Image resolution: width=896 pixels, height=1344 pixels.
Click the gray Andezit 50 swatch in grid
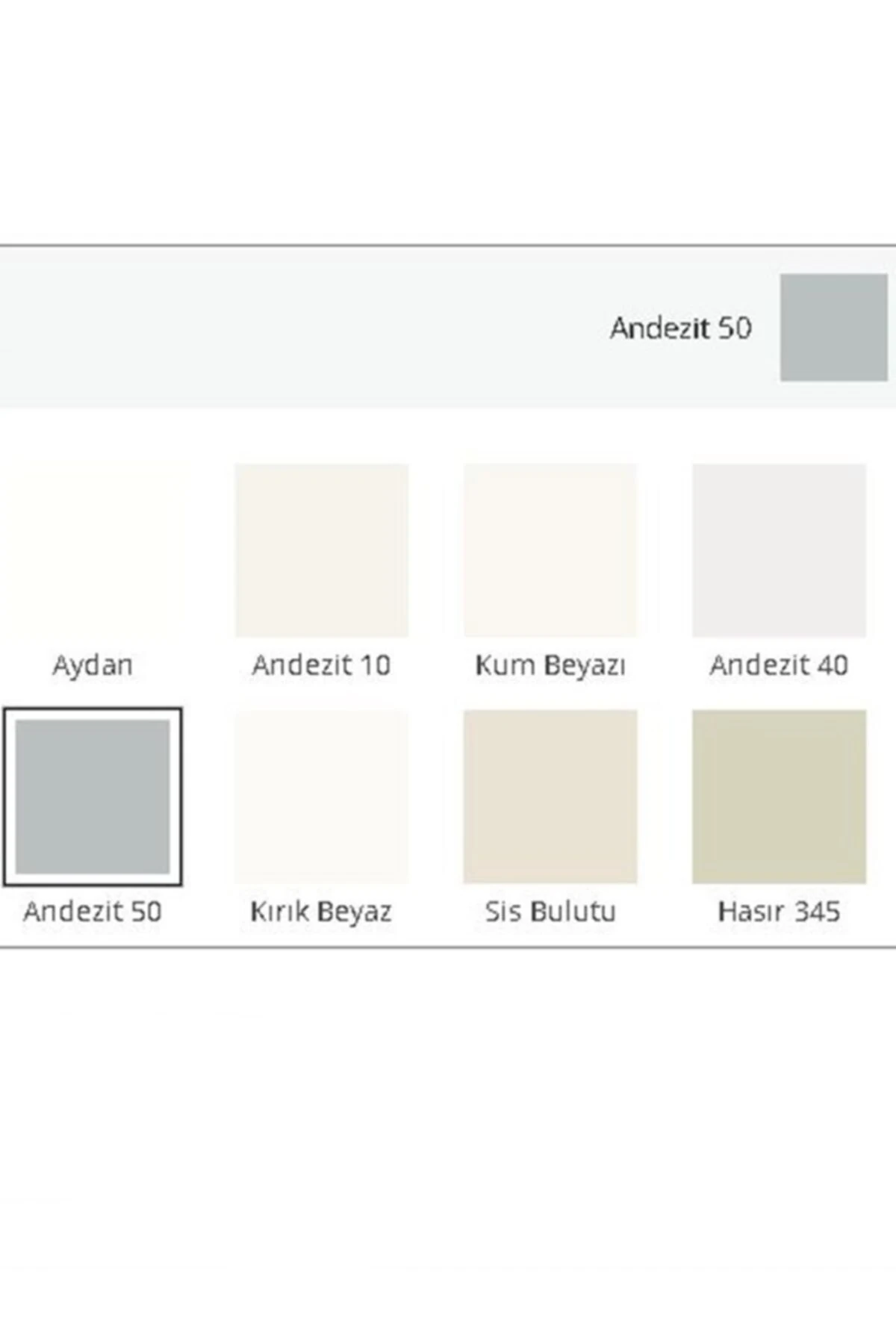click(x=93, y=796)
